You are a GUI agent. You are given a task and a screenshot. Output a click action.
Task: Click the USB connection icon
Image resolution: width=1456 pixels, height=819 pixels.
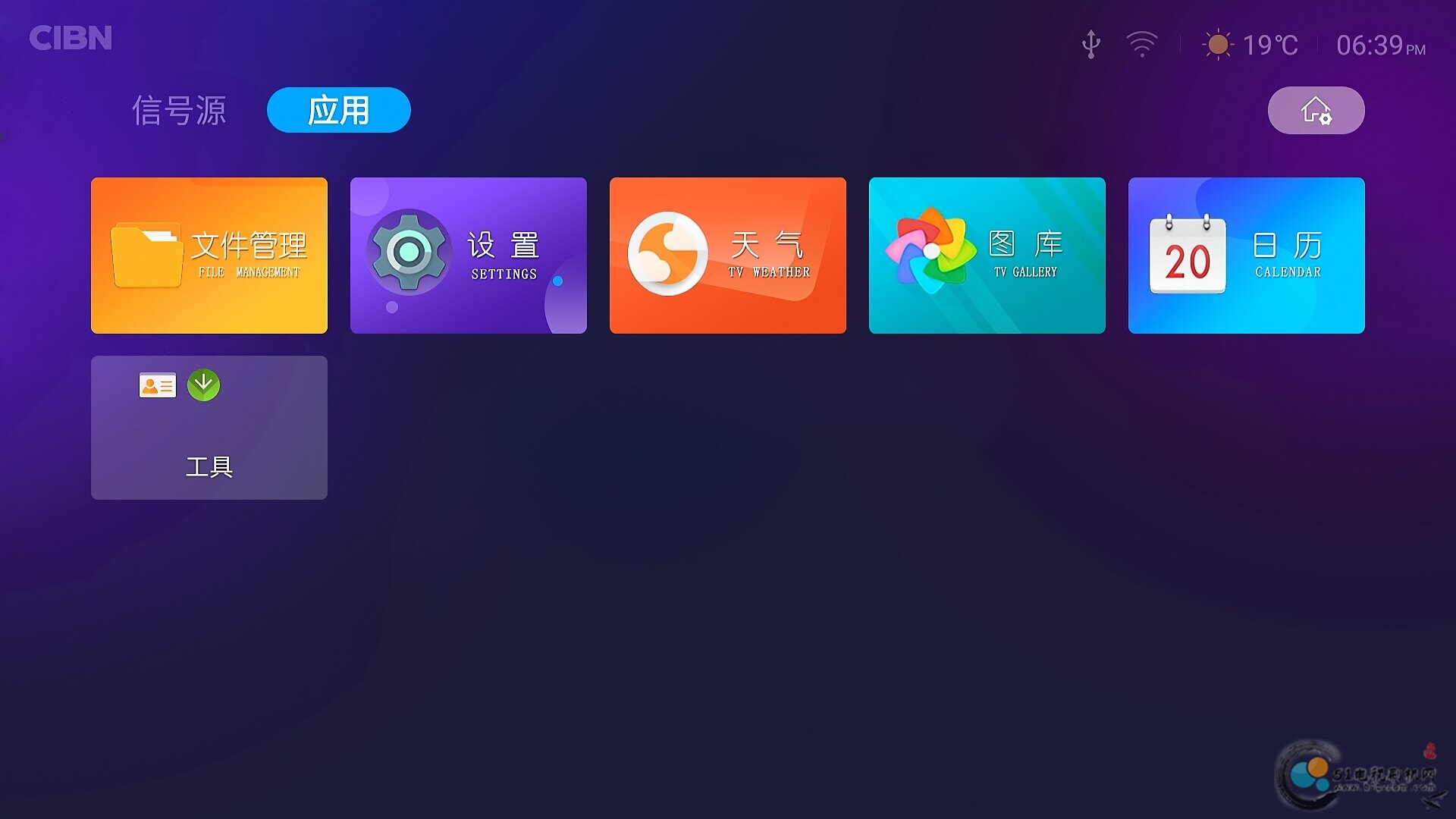[x=1090, y=44]
